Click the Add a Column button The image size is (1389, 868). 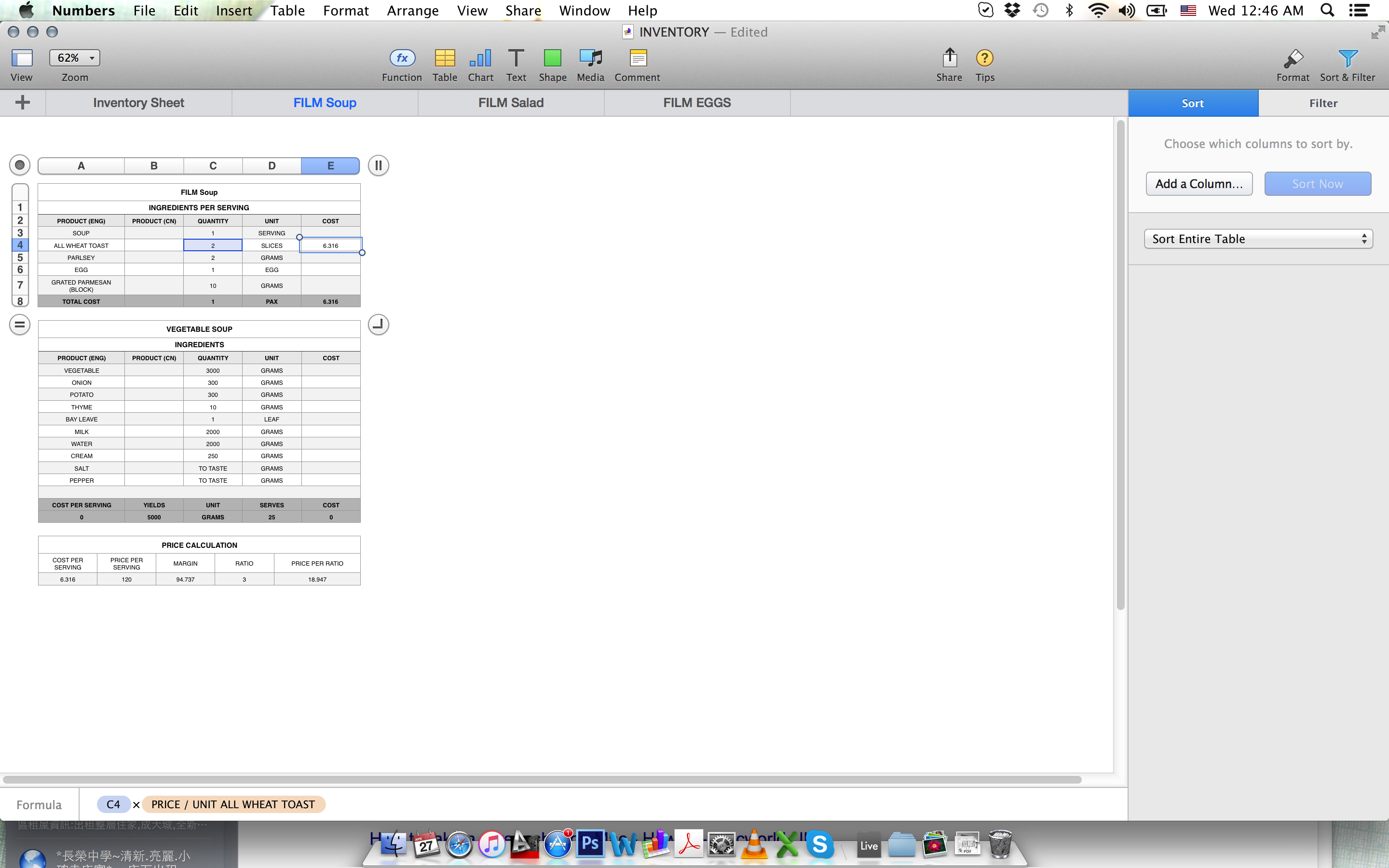click(1199, 184)
